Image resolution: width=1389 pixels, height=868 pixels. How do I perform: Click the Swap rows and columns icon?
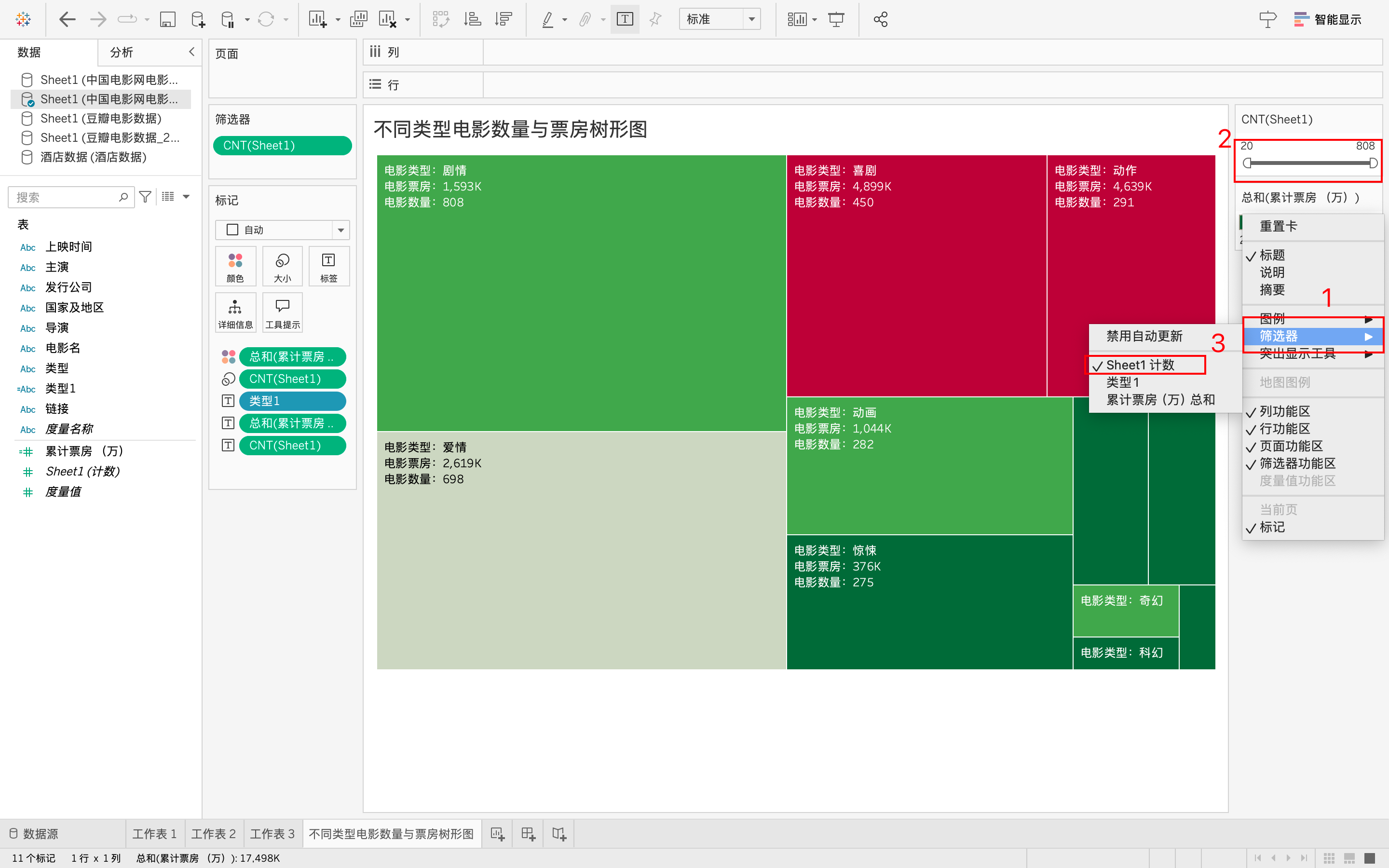click(x=441, y=19)
